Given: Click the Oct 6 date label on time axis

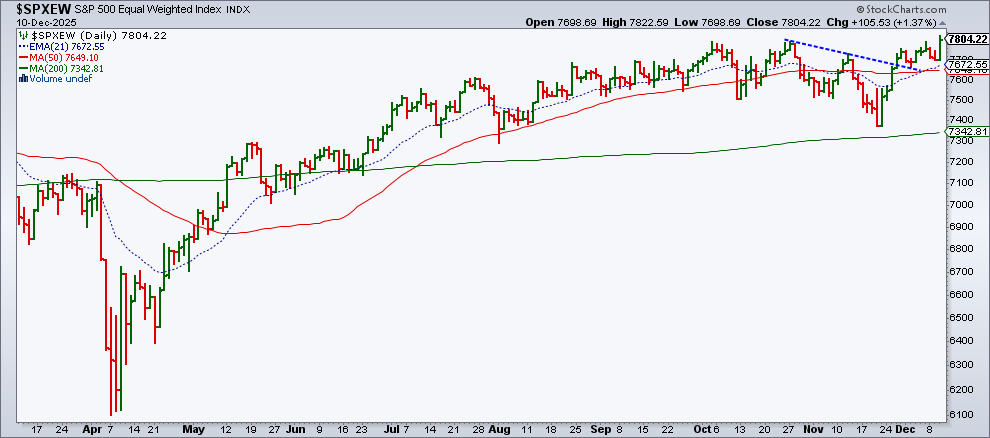Looking at the screenshot, I should [704, 427].
